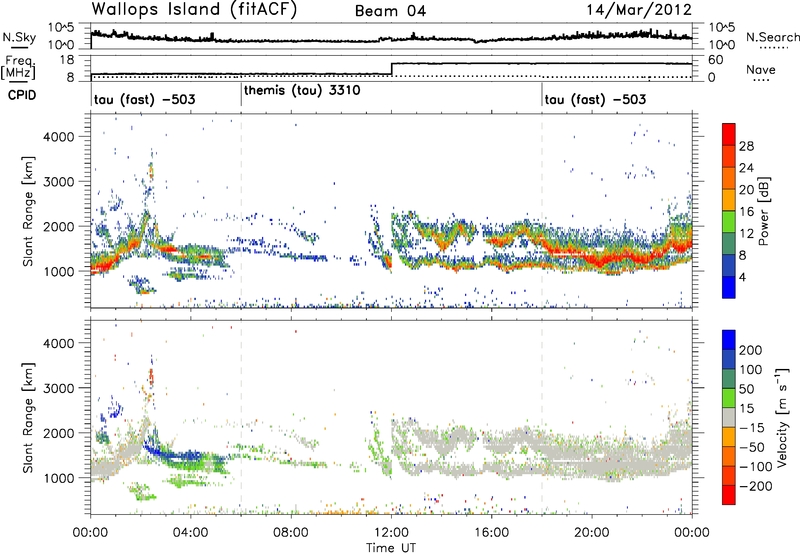Click the '-200' tick on Velocity colorbar

[x=755, y=486]
